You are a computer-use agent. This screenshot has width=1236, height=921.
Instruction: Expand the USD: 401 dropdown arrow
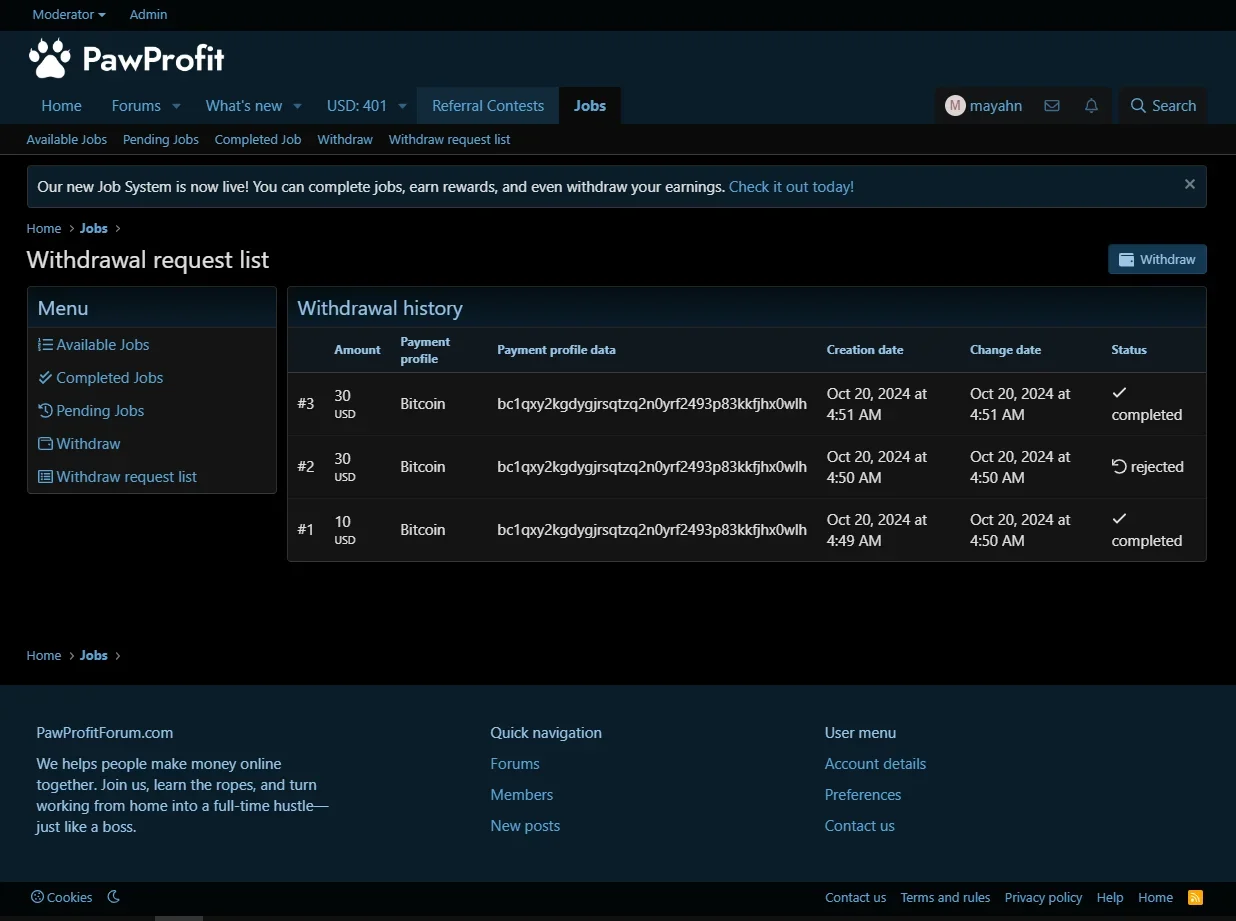tap(402, 106)
